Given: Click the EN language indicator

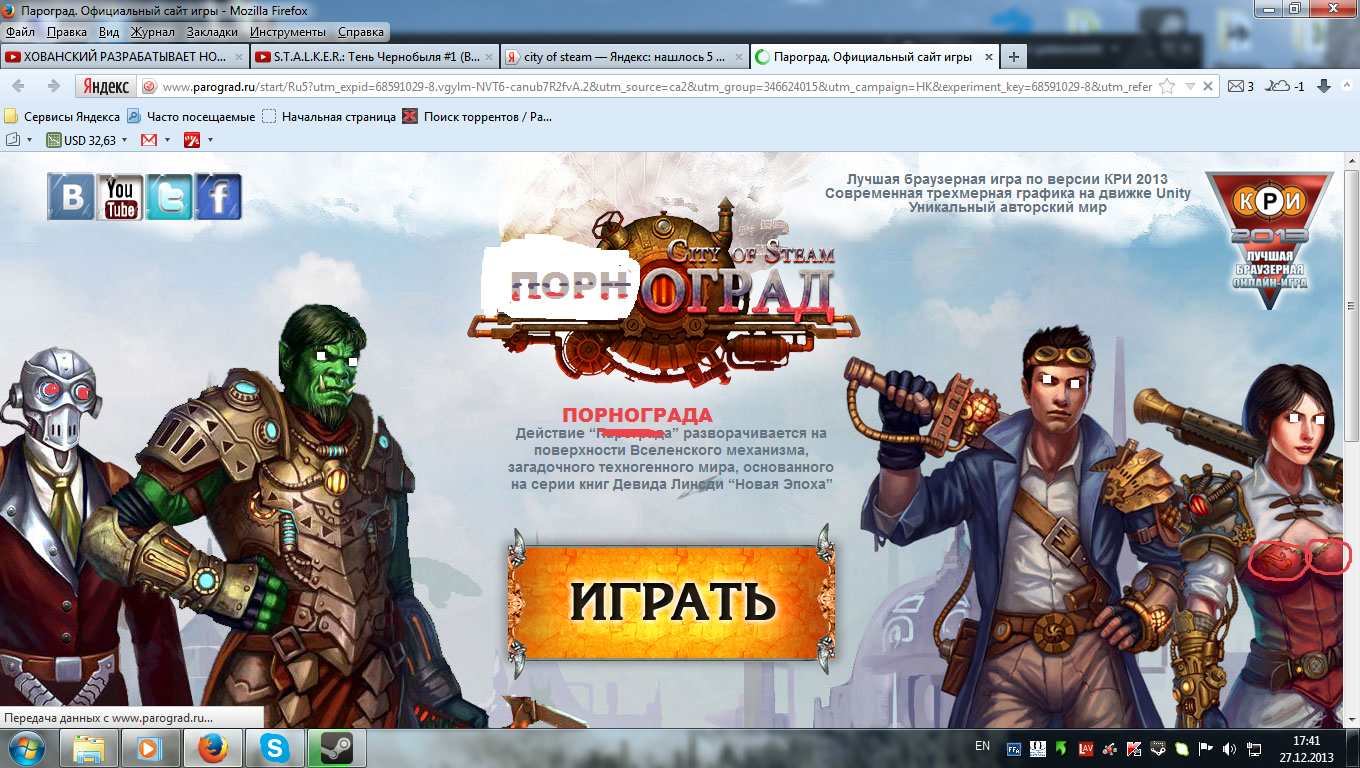Looking at the screenshot, I should coord(982,746).
